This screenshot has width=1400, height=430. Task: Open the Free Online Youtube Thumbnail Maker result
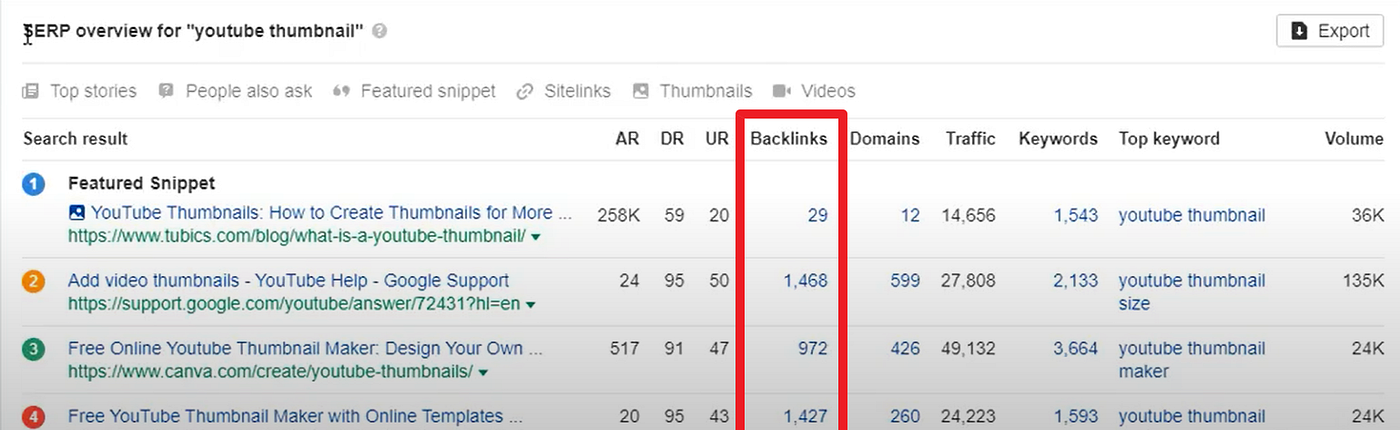306,349
